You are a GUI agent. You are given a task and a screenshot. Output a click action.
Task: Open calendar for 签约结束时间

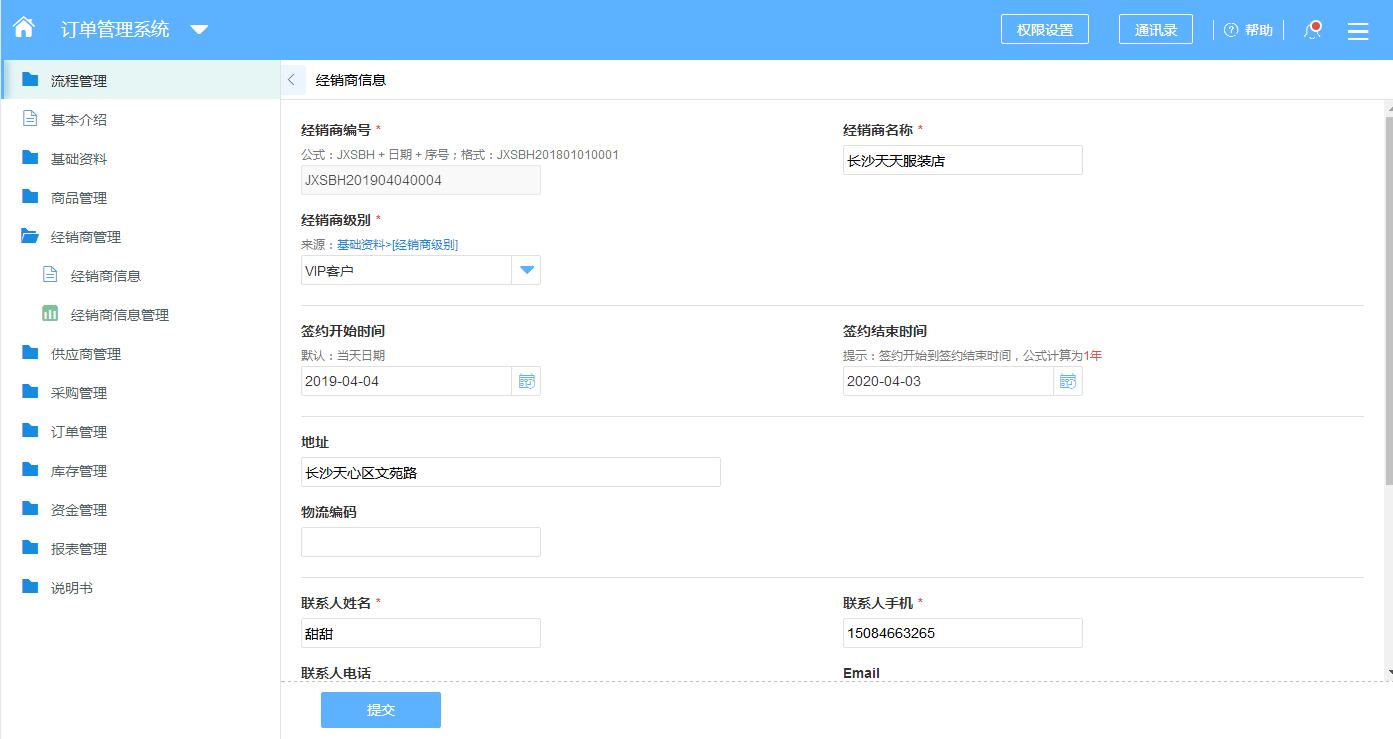pos(1068,381)
